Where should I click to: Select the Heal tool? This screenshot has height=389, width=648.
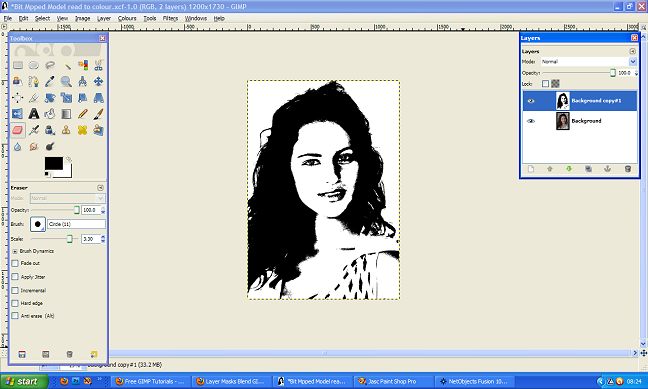(x=82, y=130)
